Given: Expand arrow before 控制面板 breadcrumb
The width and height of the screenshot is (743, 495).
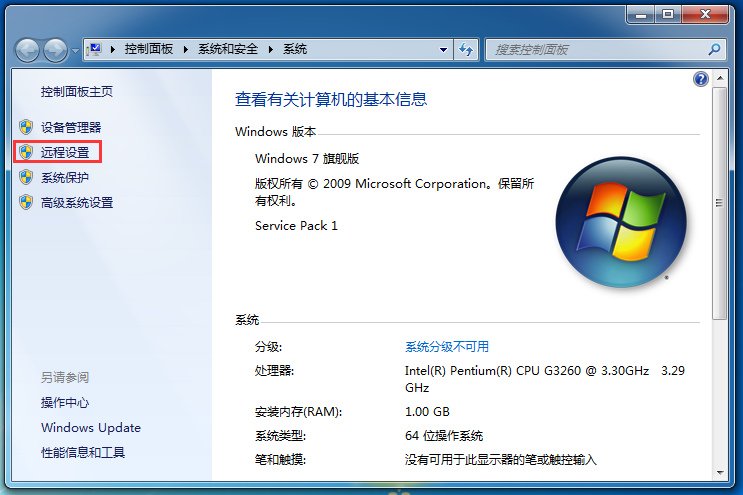Looking at the screenshot, I should click(x=113, y=49).
